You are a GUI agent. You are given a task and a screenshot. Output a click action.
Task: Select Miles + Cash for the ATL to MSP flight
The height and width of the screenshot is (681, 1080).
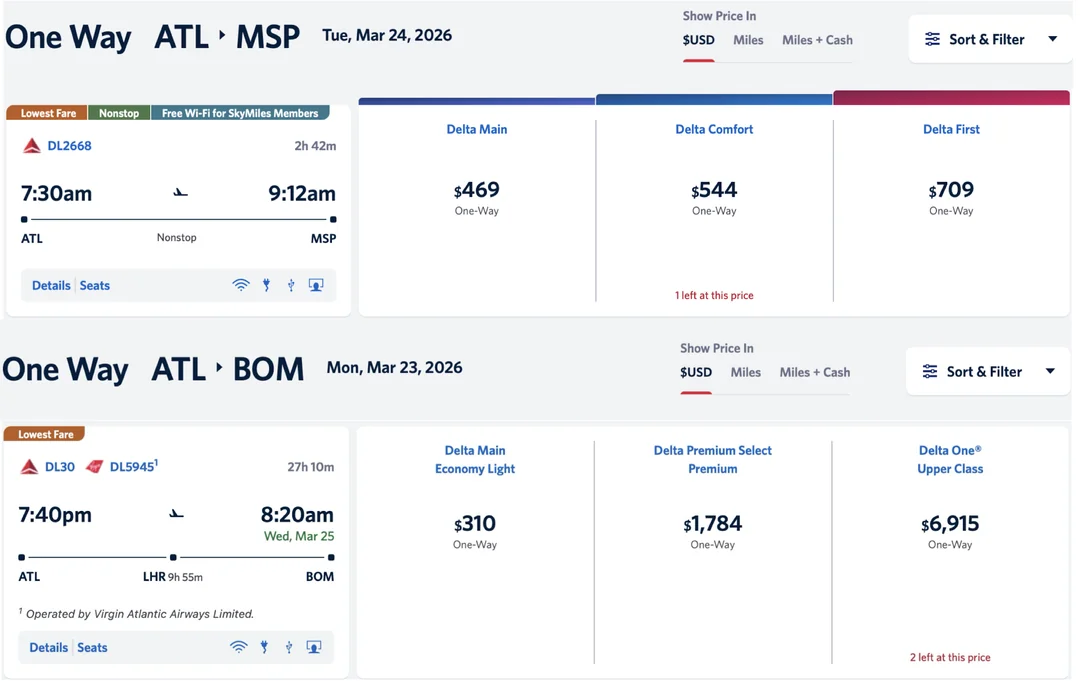[817, 40]
